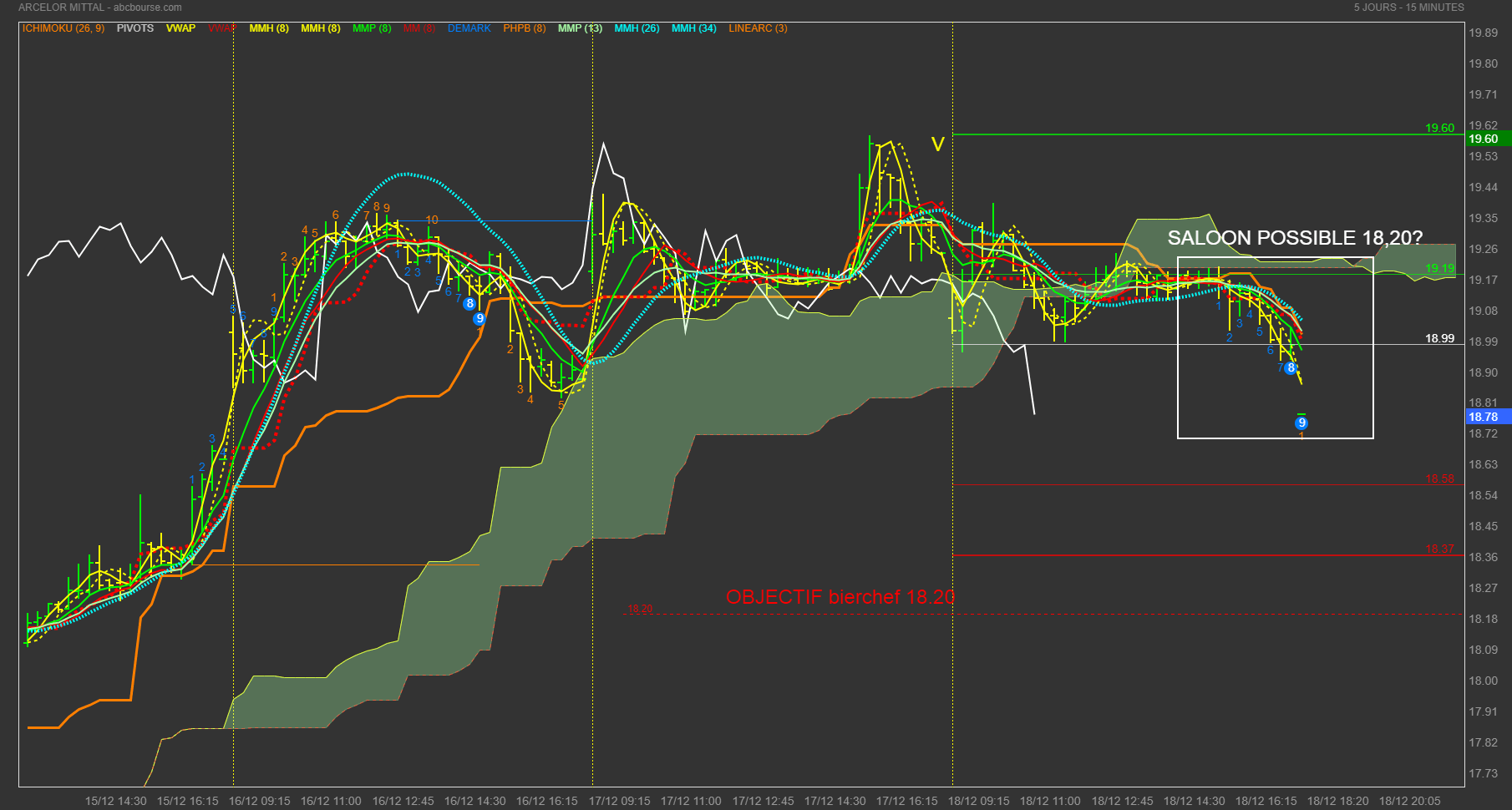Viewport: 1512px width, 810px height.
Task: Click the 18/12 20:05 time axis label
Action: click(1410, 801)
